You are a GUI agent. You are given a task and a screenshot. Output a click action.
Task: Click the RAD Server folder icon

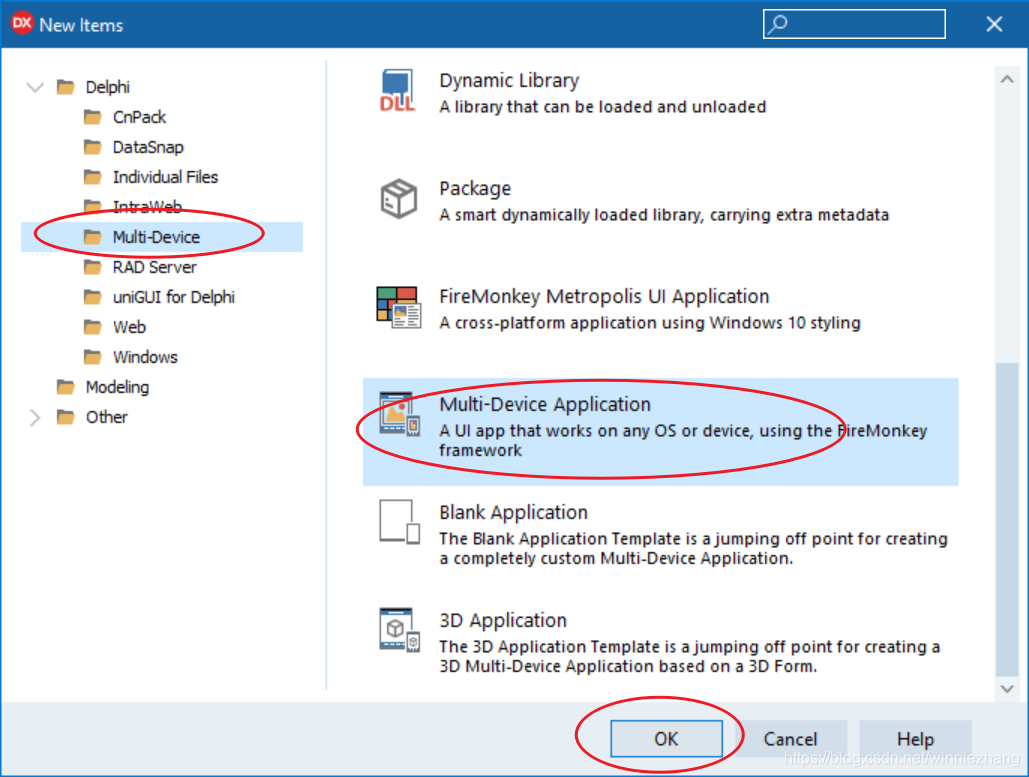pos(93,267)
